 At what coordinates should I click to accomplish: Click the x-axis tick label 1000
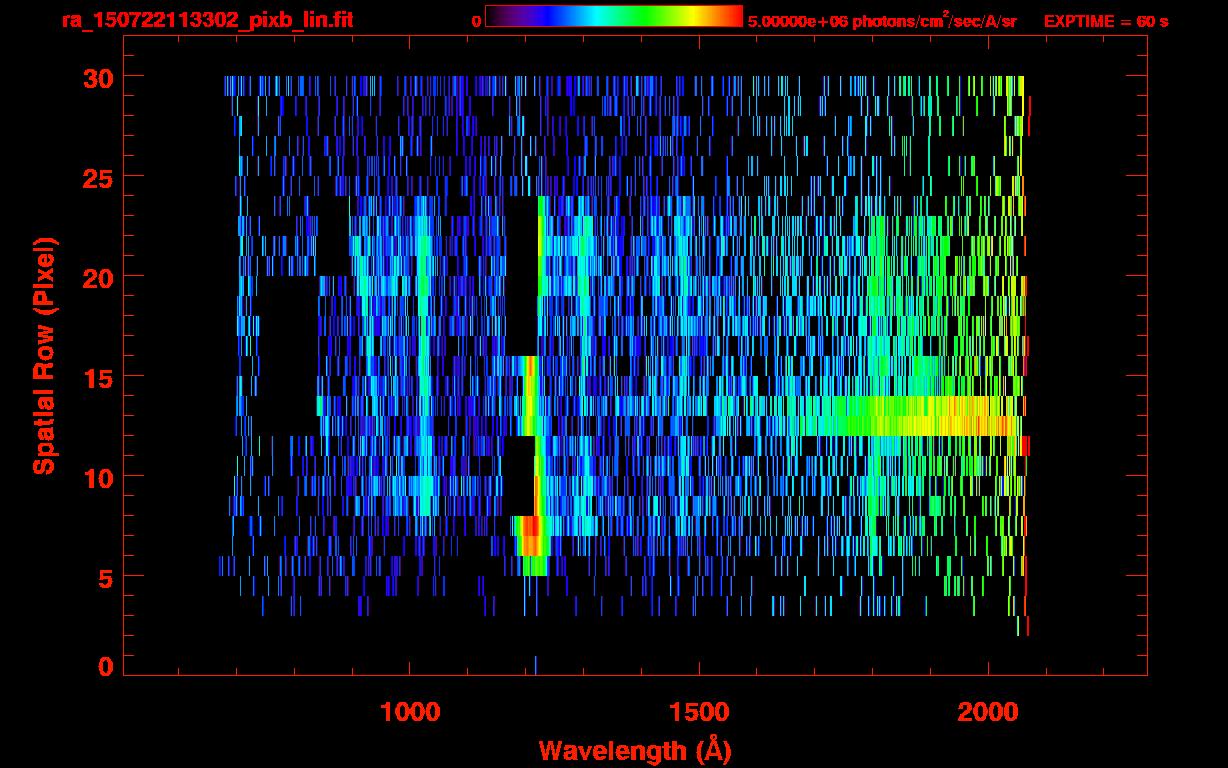[x=410, y=712]
